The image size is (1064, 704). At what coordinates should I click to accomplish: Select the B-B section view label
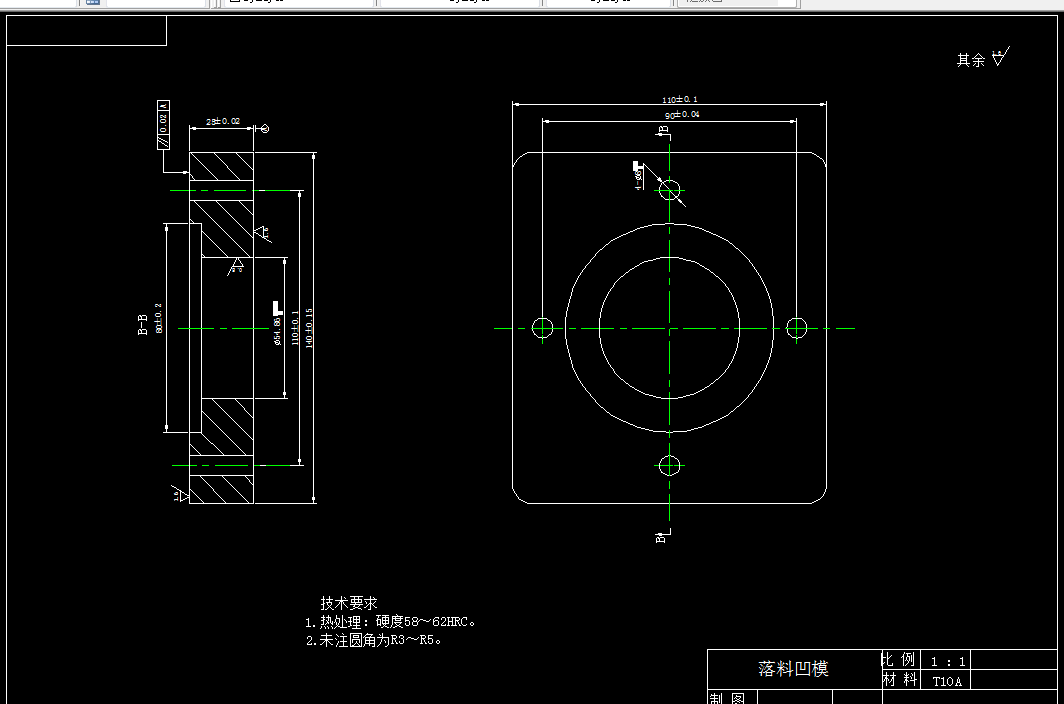coord(142,325)
